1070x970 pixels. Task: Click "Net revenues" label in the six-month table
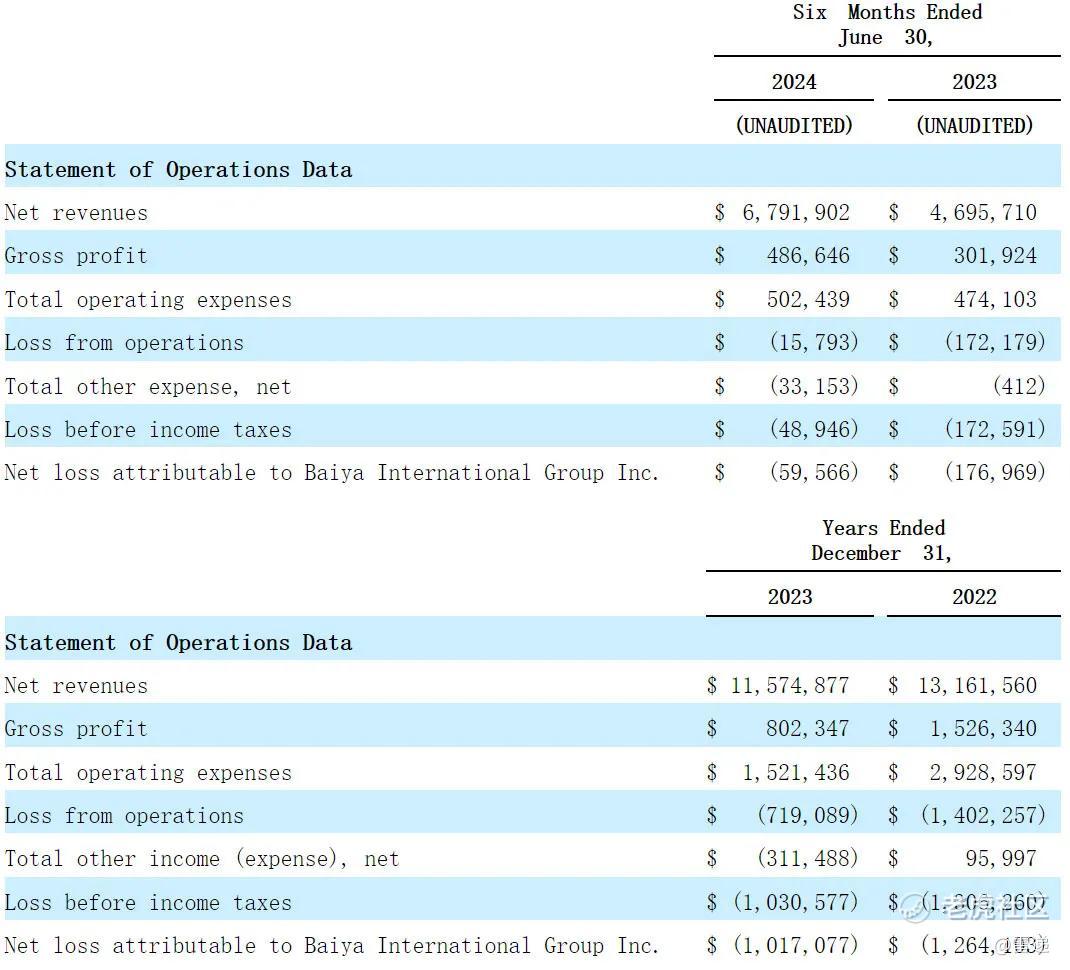(76, 213)
